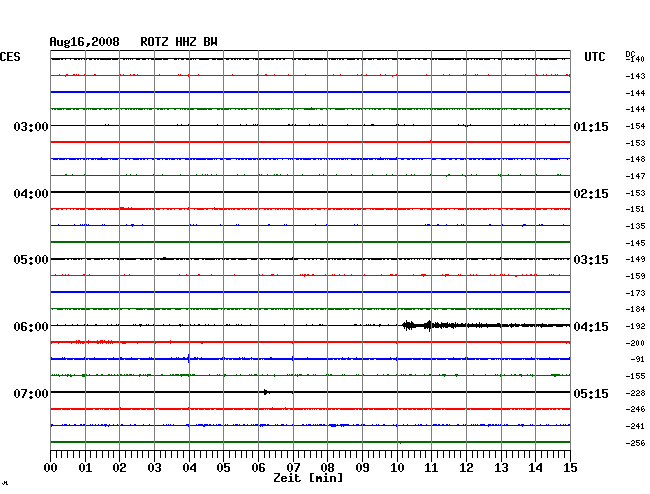Click the 11 minute axis tick label
The height and width of the screenshot is (494, 650).
(x=431, y=467)
